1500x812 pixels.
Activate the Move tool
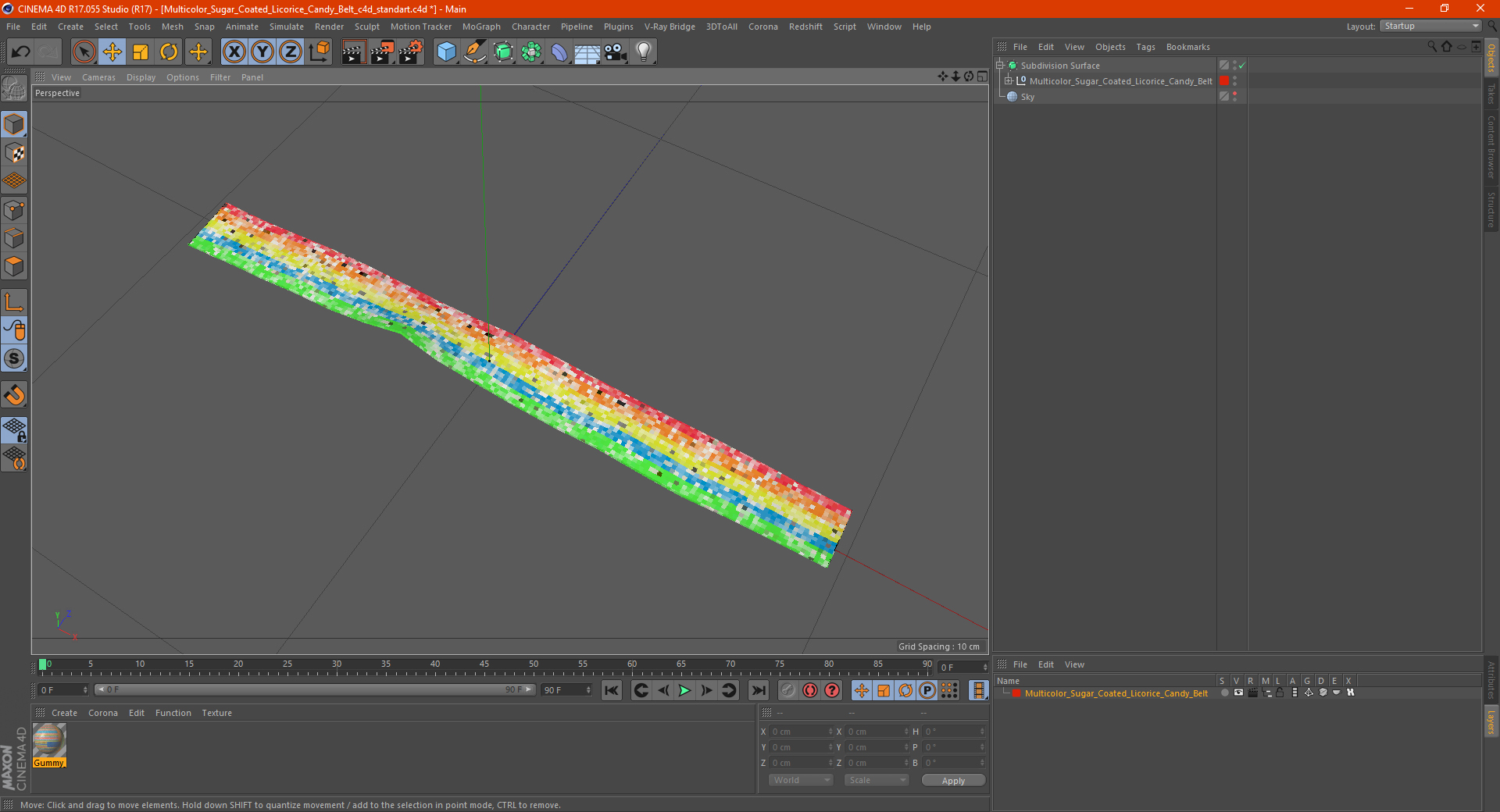tap(112, 52)
